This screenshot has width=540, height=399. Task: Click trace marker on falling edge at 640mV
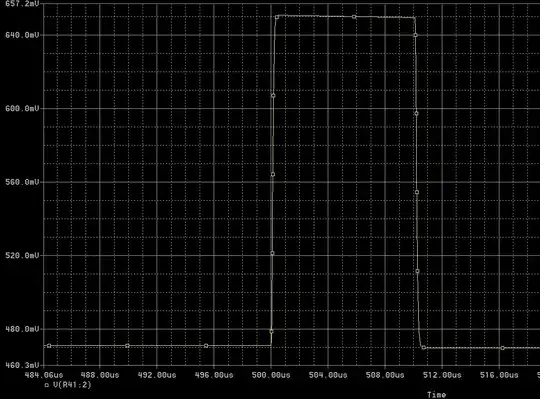415,35
